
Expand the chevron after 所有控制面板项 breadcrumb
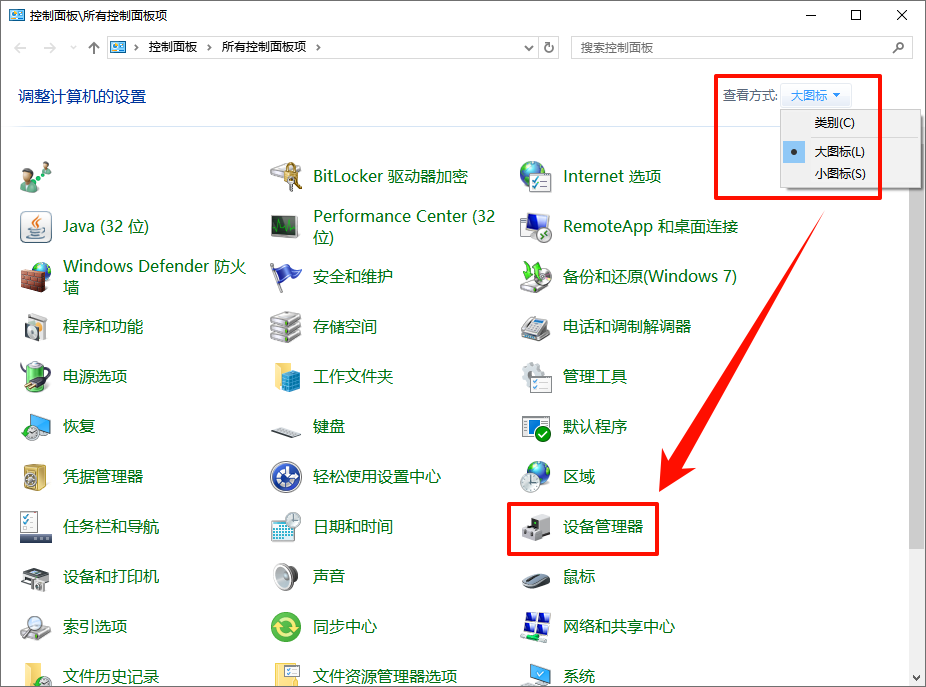[x=318, y=47]
